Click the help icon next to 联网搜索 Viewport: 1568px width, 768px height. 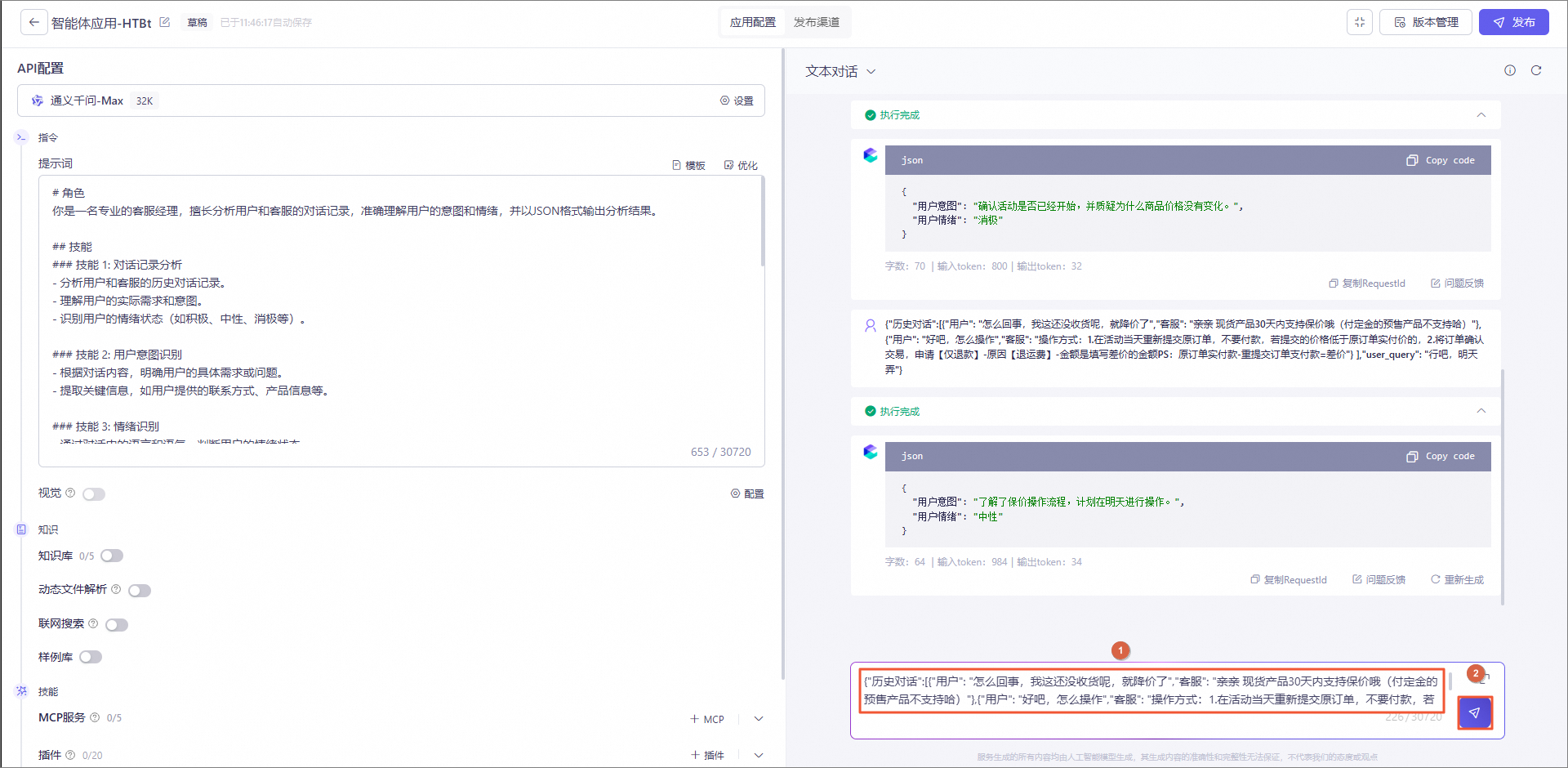tap(93, 623)
